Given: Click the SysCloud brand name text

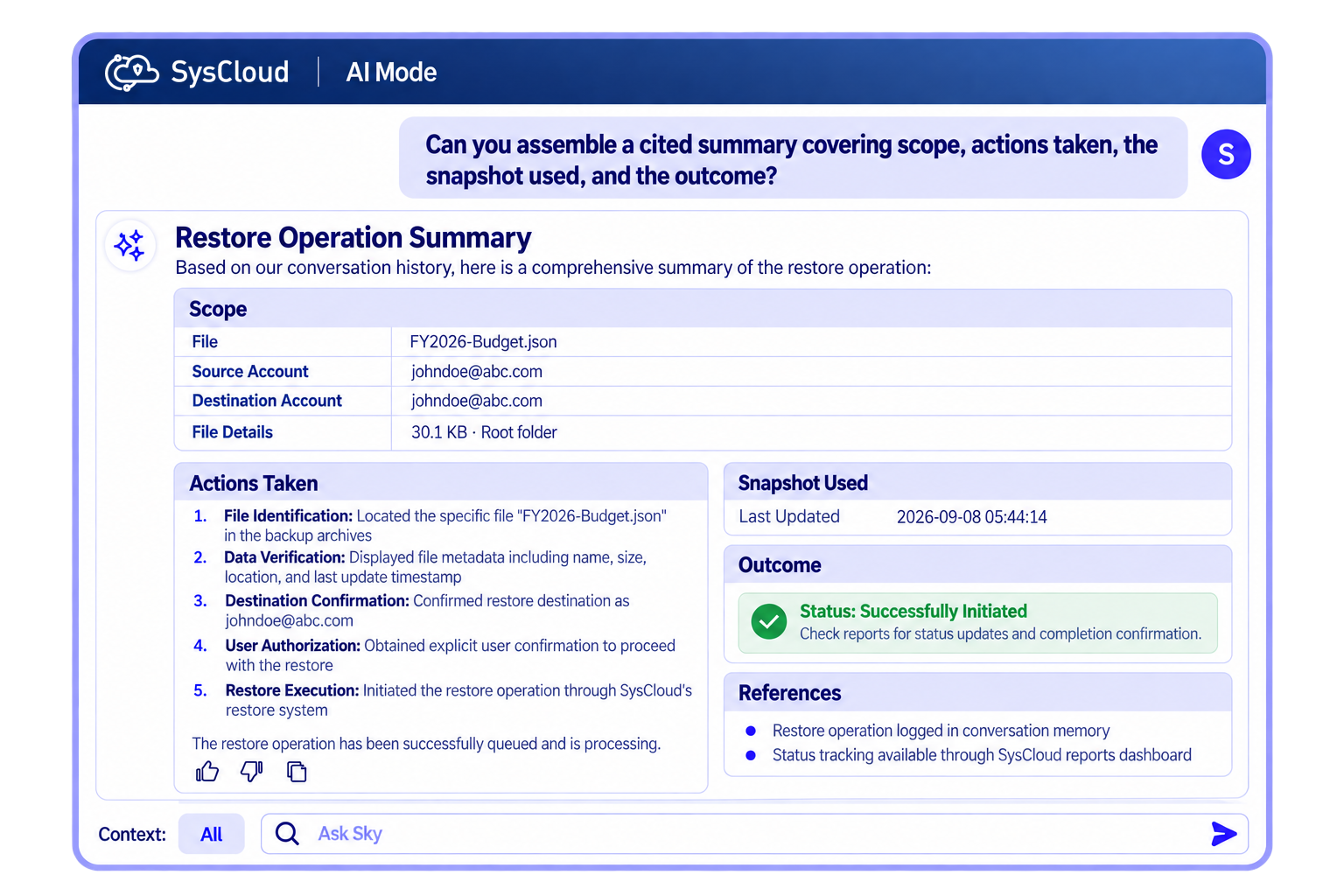Looking at the screenshot, I should pos(230,72).
